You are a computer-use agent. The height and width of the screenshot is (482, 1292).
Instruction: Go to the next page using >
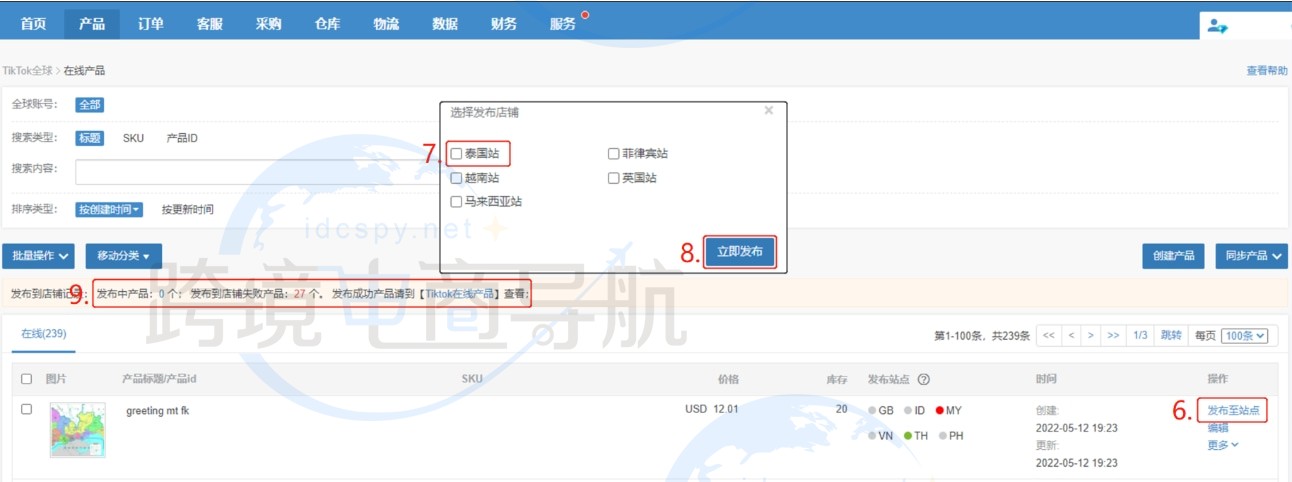click(x=1092, y=336)
